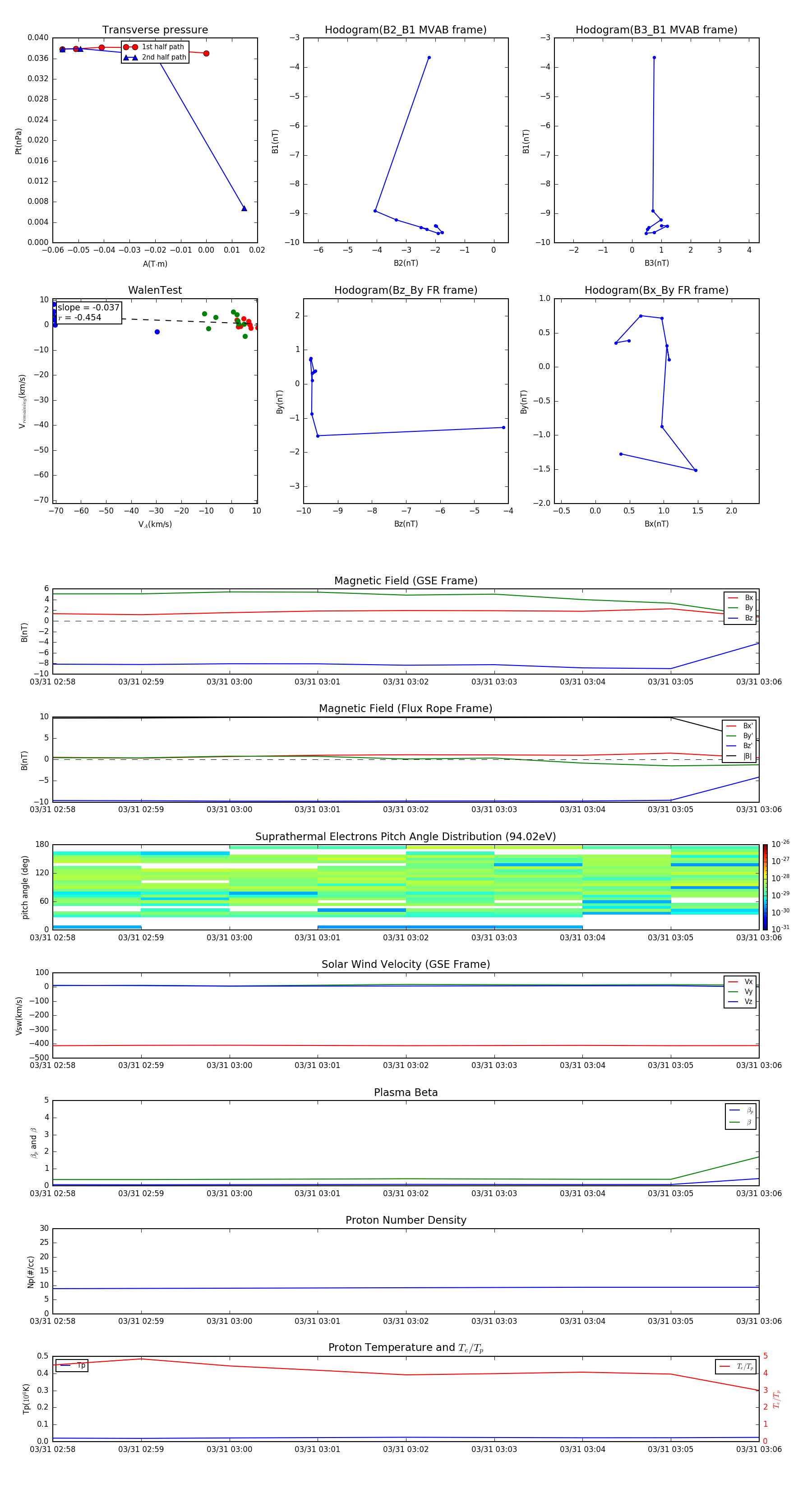
Task: Click the 'B3(nT)' x-axis label
Action: [x=656, y=264]
